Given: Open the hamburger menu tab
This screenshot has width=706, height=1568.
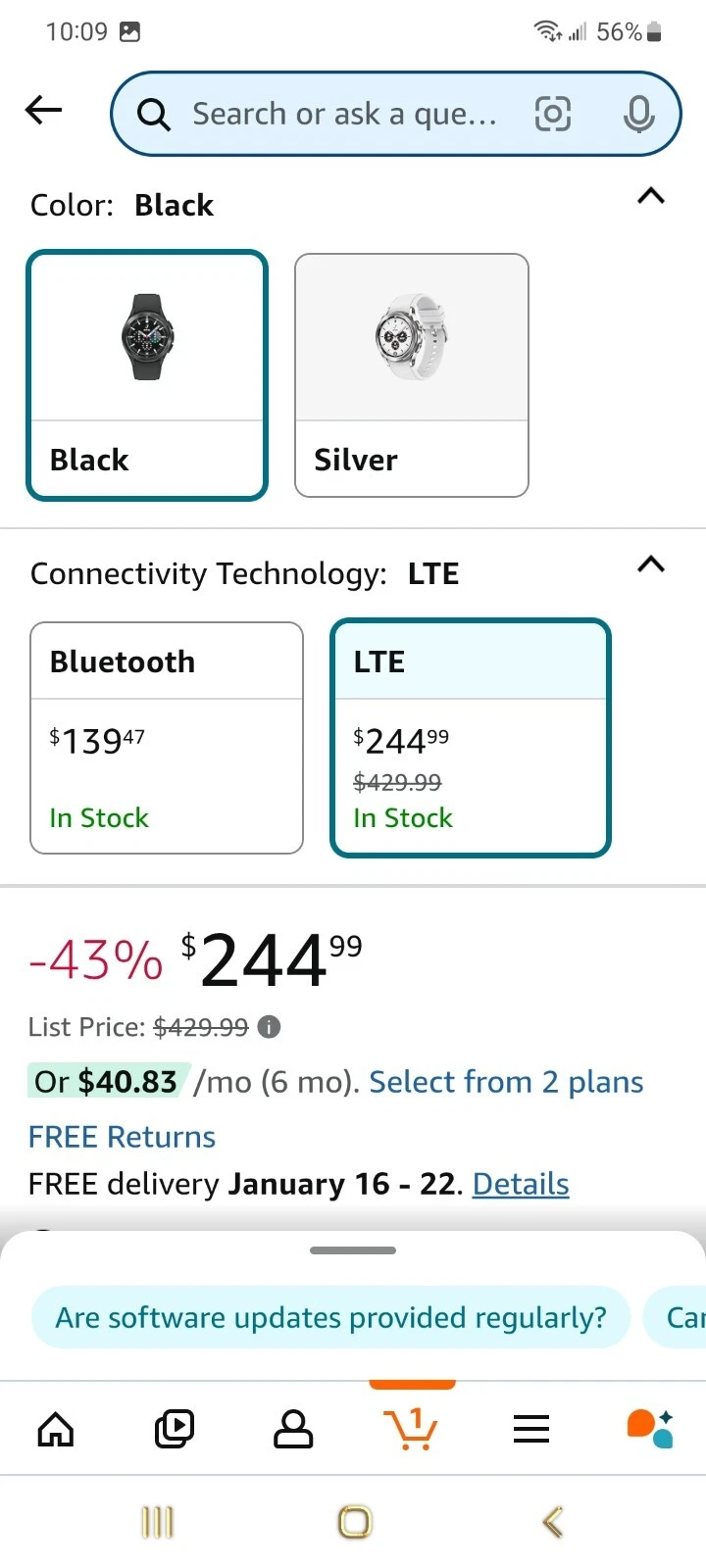Looking at the screenshot, I should click(531, 1429).
